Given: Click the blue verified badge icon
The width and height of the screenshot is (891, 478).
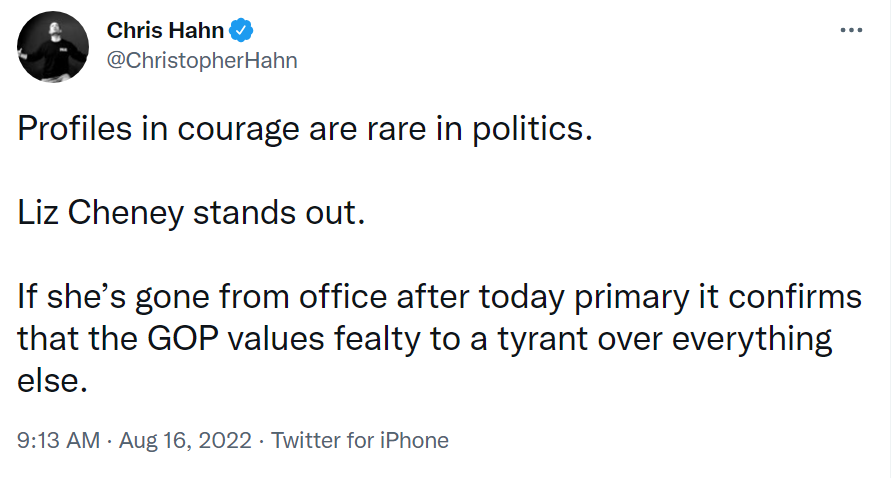Looking at the screenshot, I should click(x=241, y=31).
